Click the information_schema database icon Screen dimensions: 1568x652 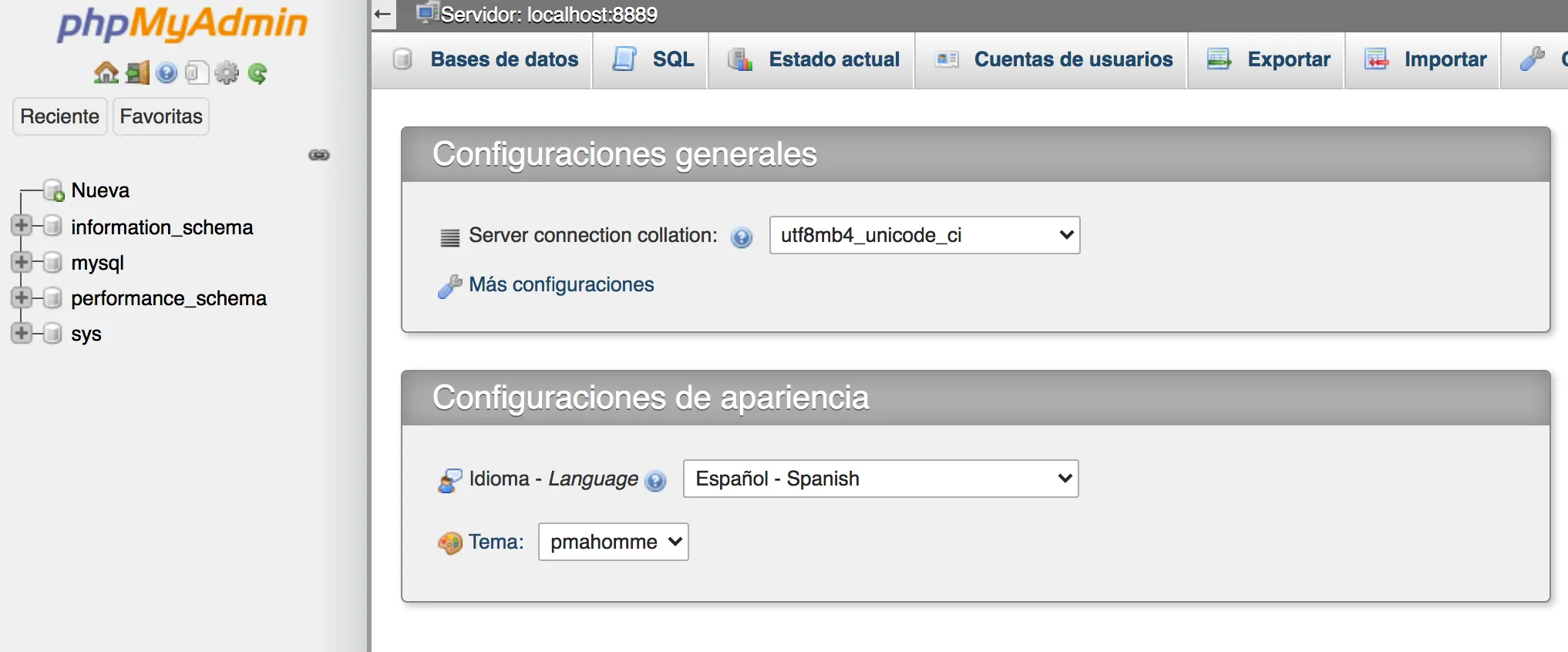point(52,226)
